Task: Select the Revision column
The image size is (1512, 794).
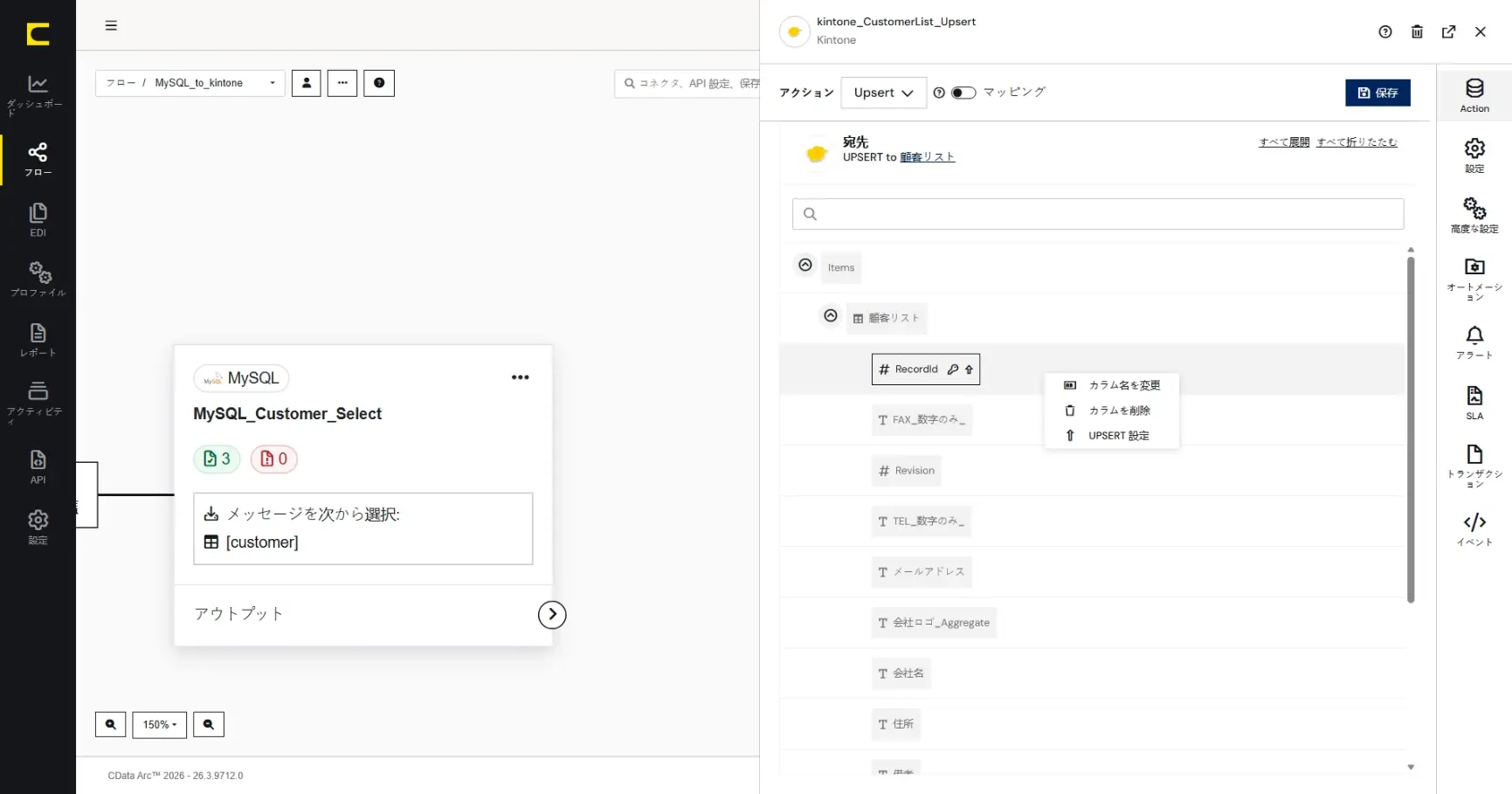Action: click(906, 471)
